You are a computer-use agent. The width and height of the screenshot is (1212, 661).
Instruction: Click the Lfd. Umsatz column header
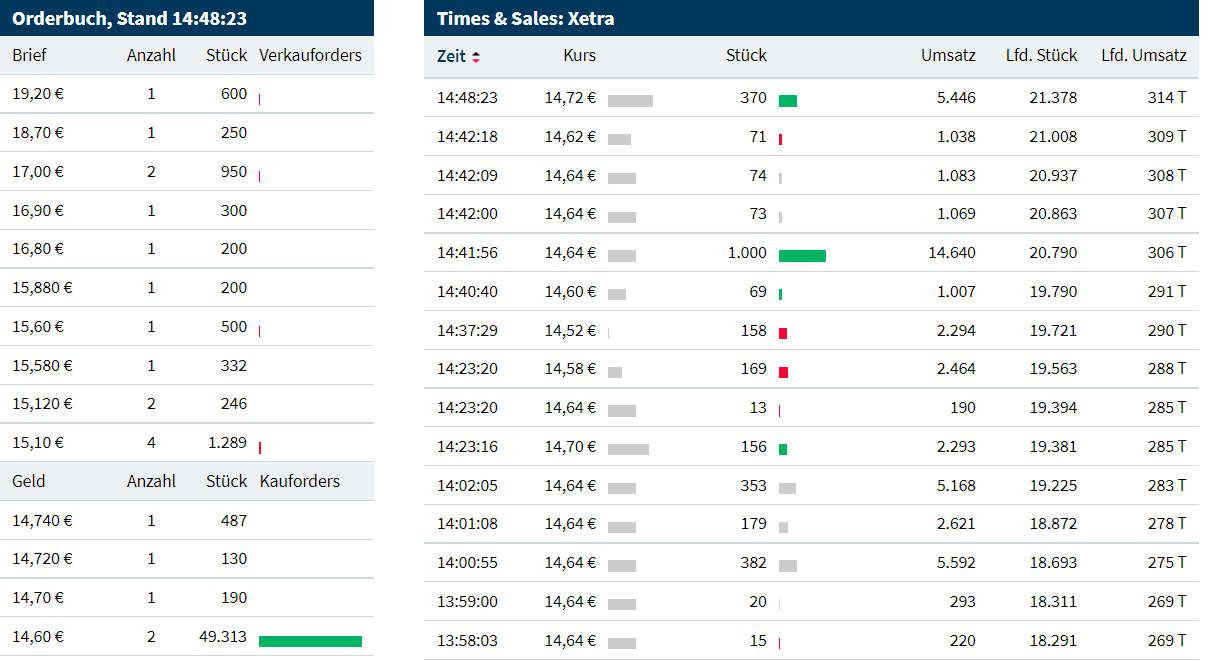click(1143, 56)
